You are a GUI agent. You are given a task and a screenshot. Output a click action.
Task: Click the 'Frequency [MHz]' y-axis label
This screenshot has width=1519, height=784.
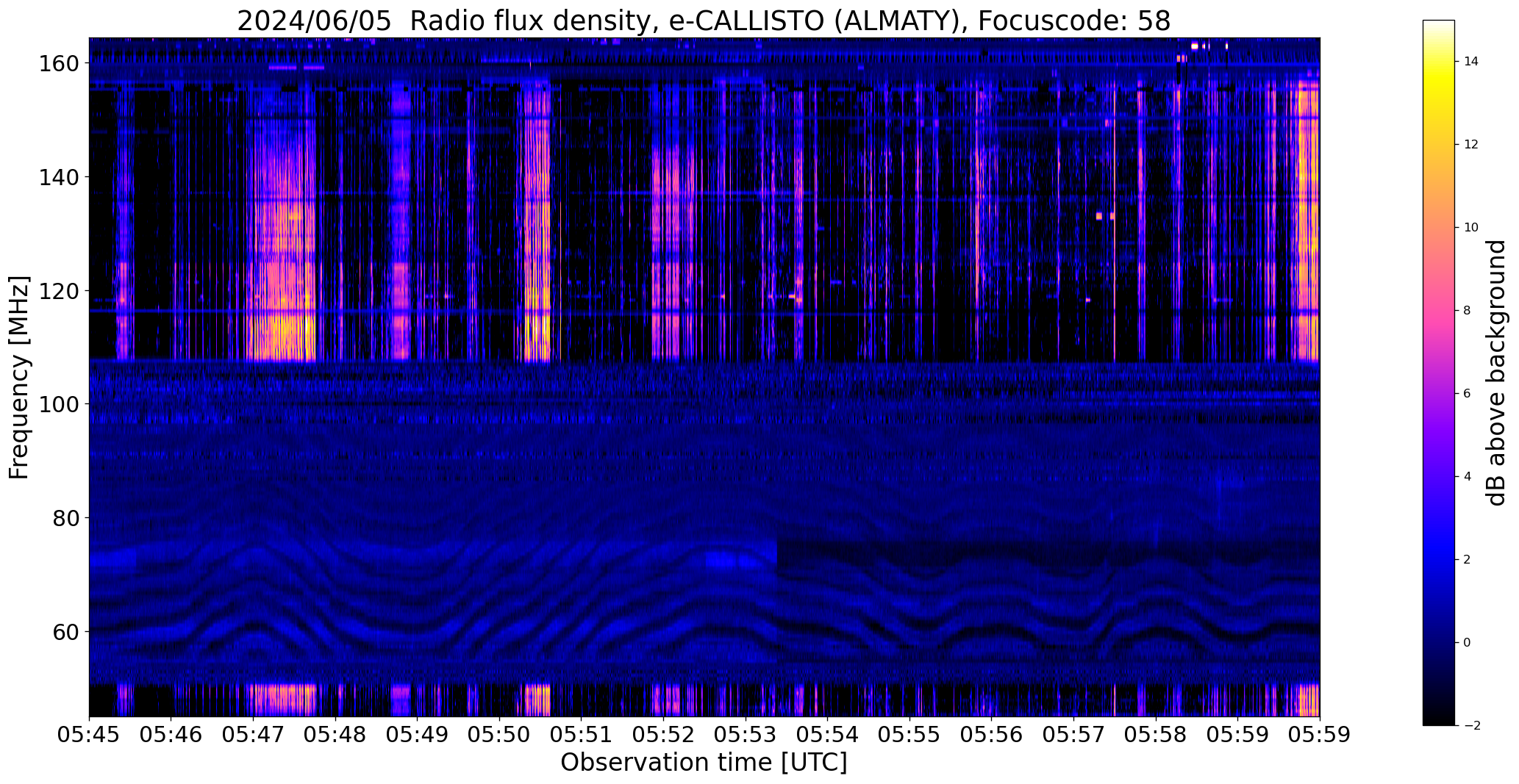pyautogui.click(x=19, y=377)
